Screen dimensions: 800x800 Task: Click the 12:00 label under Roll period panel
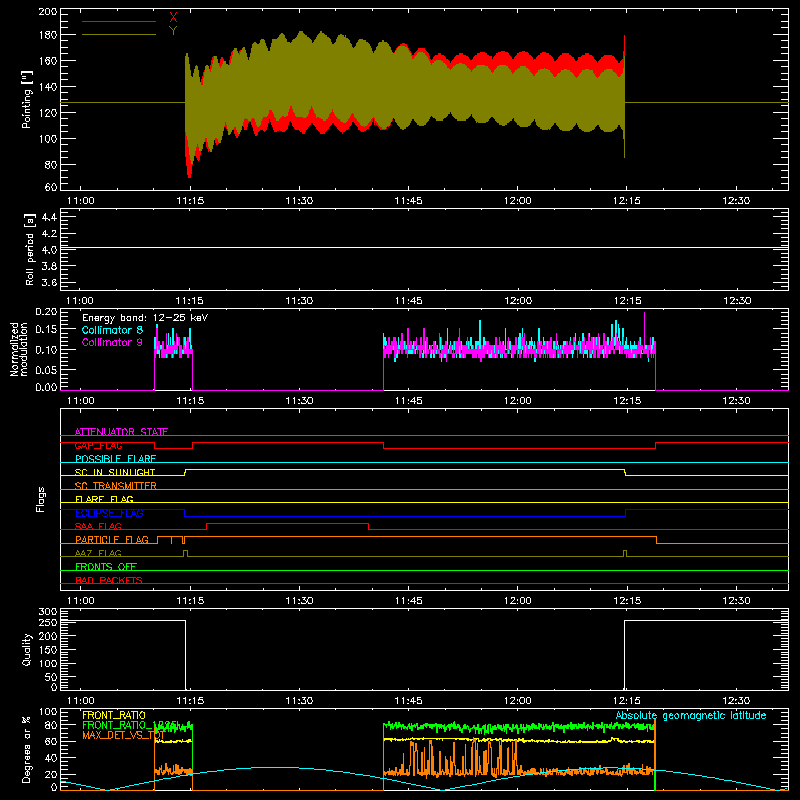click(518, 301)
